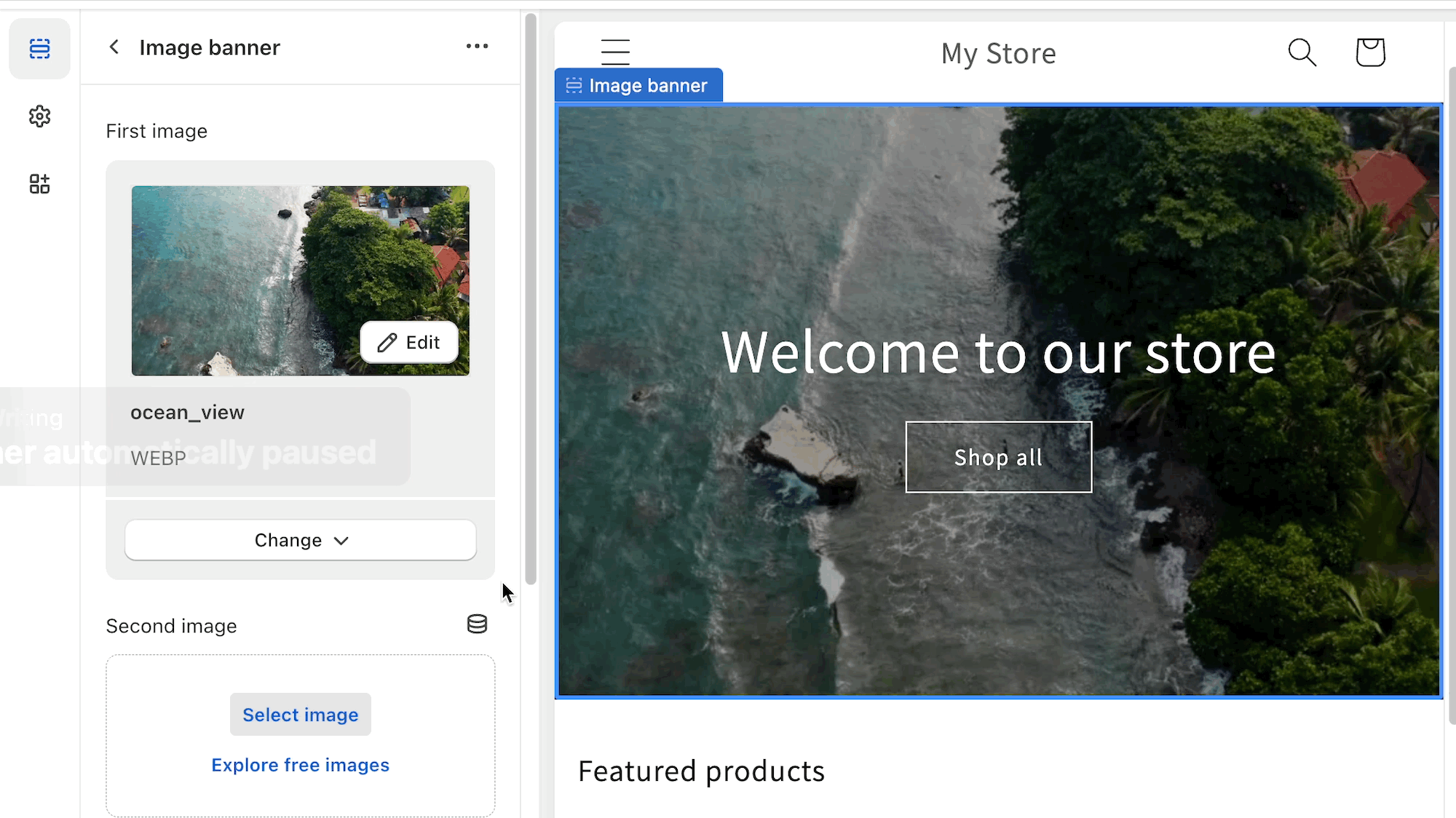This screenshot has height=818, width=1456.
Task: Click the Featured products heading in preview
Action: pyautogui.click(x=701, y=771)
